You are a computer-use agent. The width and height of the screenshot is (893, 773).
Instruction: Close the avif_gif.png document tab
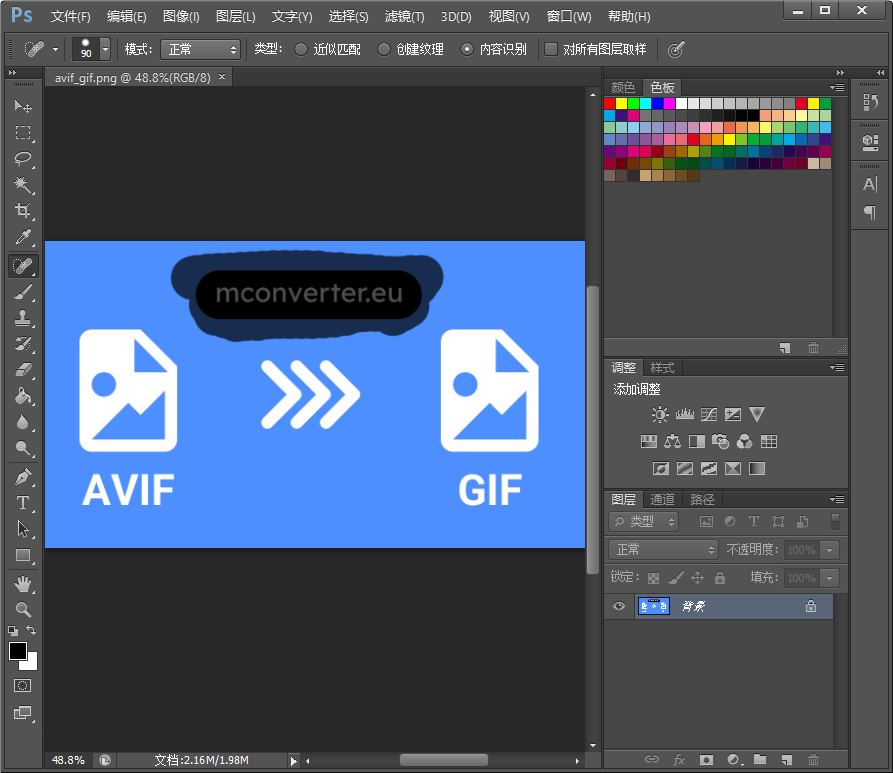[x=222, y=77]
